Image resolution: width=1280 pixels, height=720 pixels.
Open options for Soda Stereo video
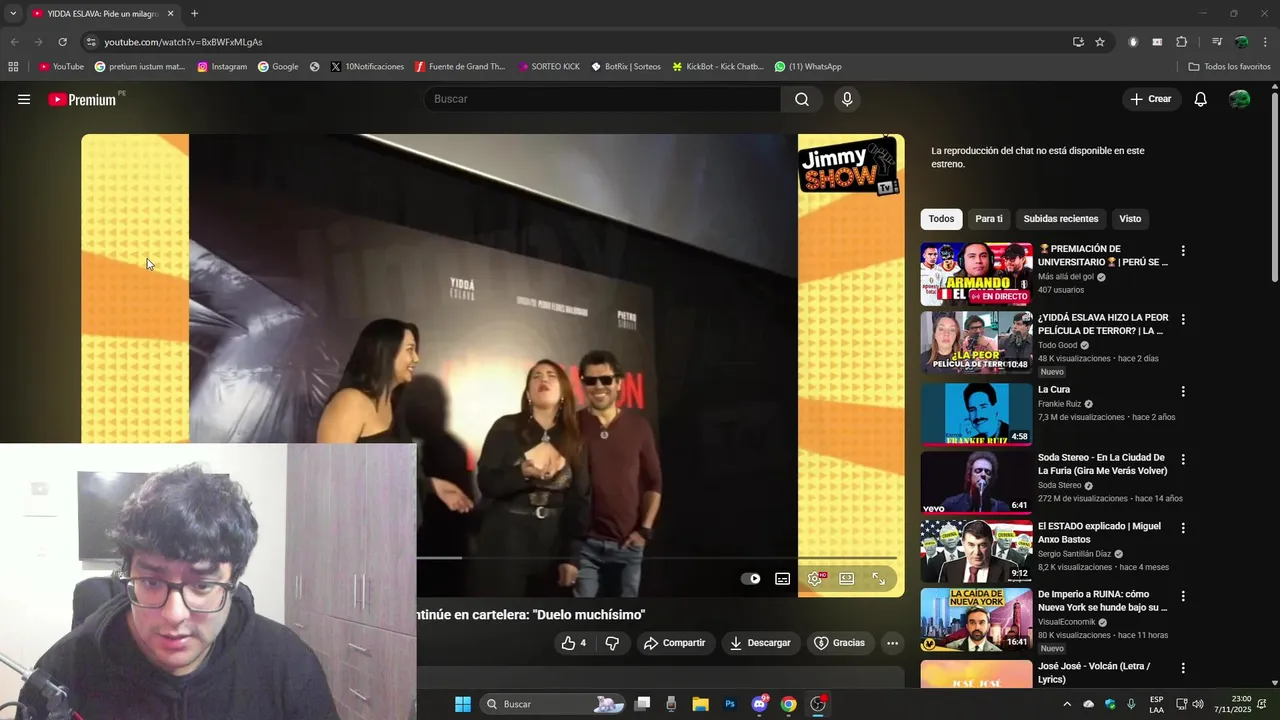click(x=1183, y=459)
